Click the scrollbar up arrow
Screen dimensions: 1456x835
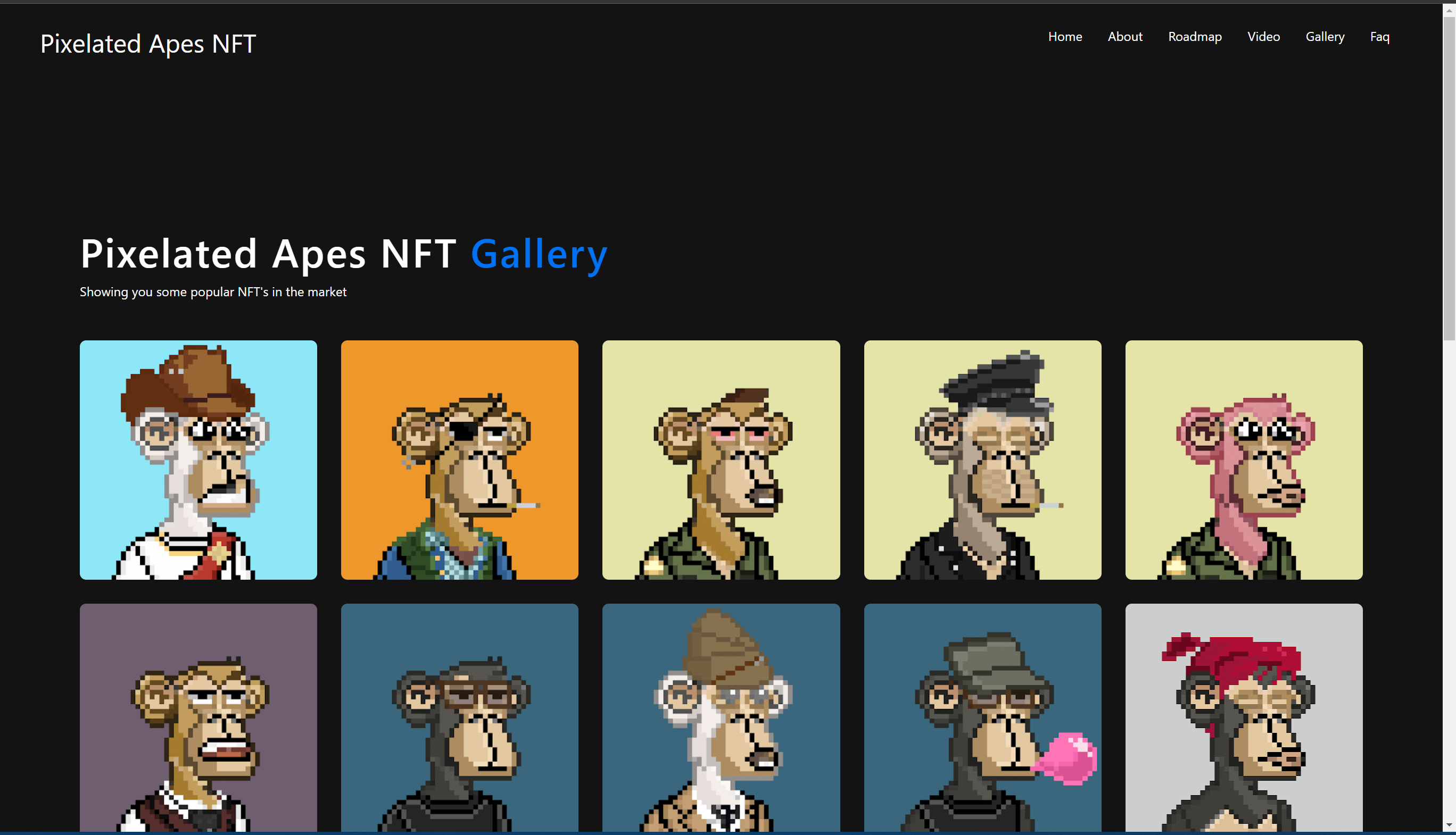(x=1449, y=10)
